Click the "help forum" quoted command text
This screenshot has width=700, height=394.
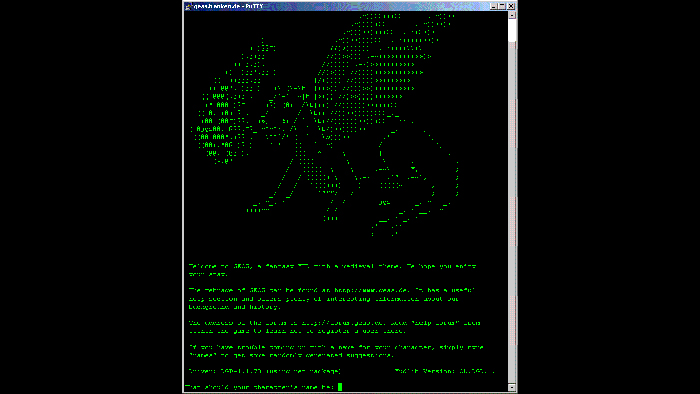tap(435, 323)
